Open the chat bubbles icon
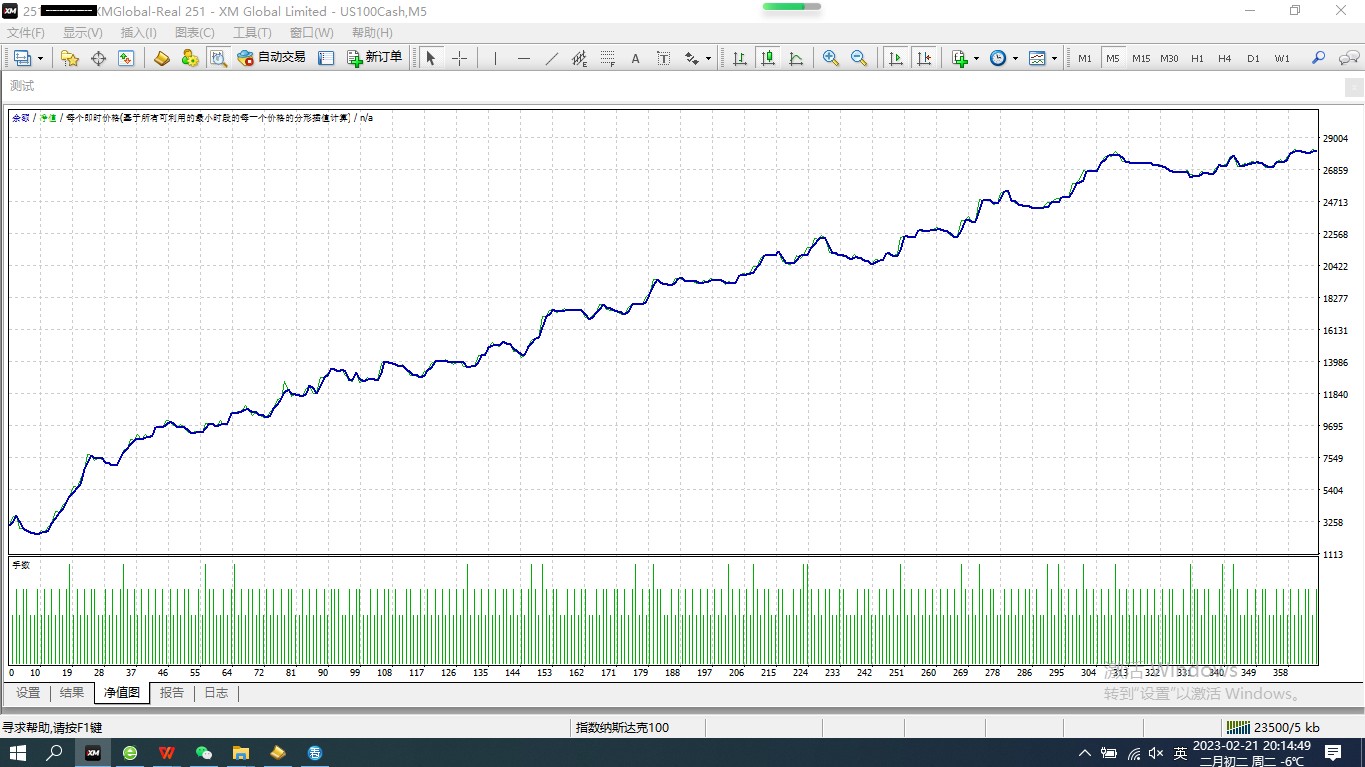 [x=1347, y=58]
